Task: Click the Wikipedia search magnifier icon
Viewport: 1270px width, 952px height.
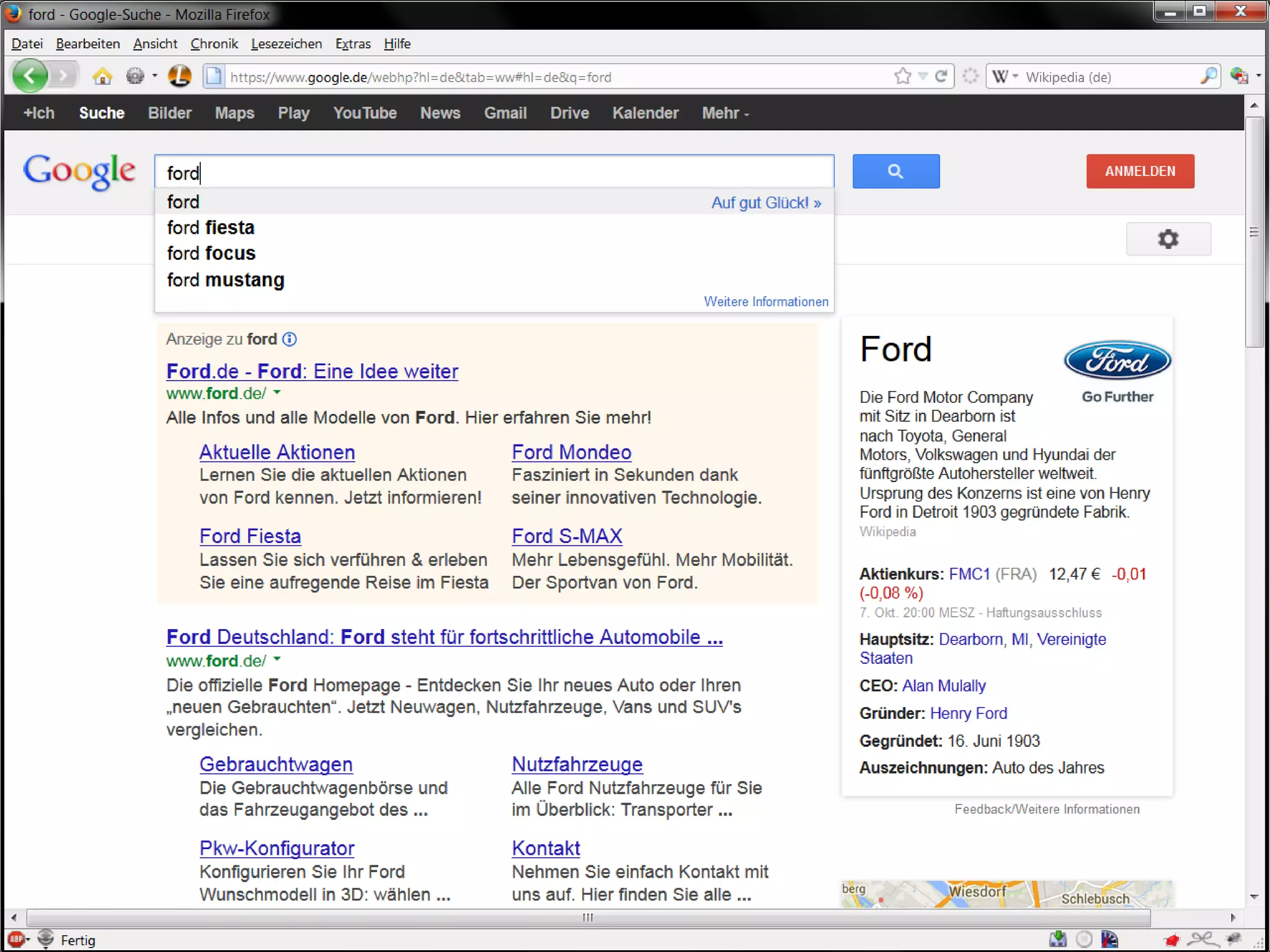Action: [1208, 76]
